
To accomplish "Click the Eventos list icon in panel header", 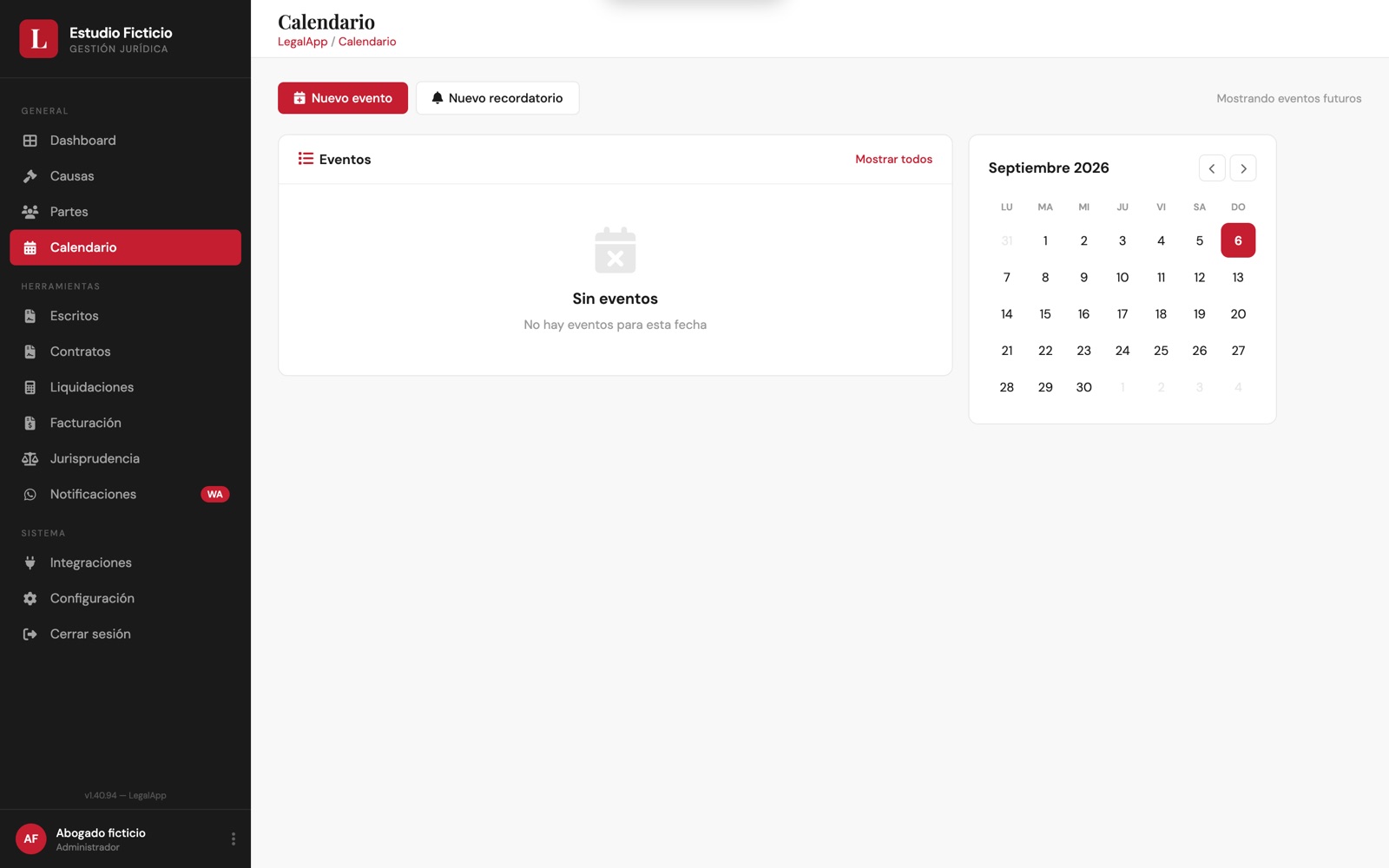I will 306,159.
